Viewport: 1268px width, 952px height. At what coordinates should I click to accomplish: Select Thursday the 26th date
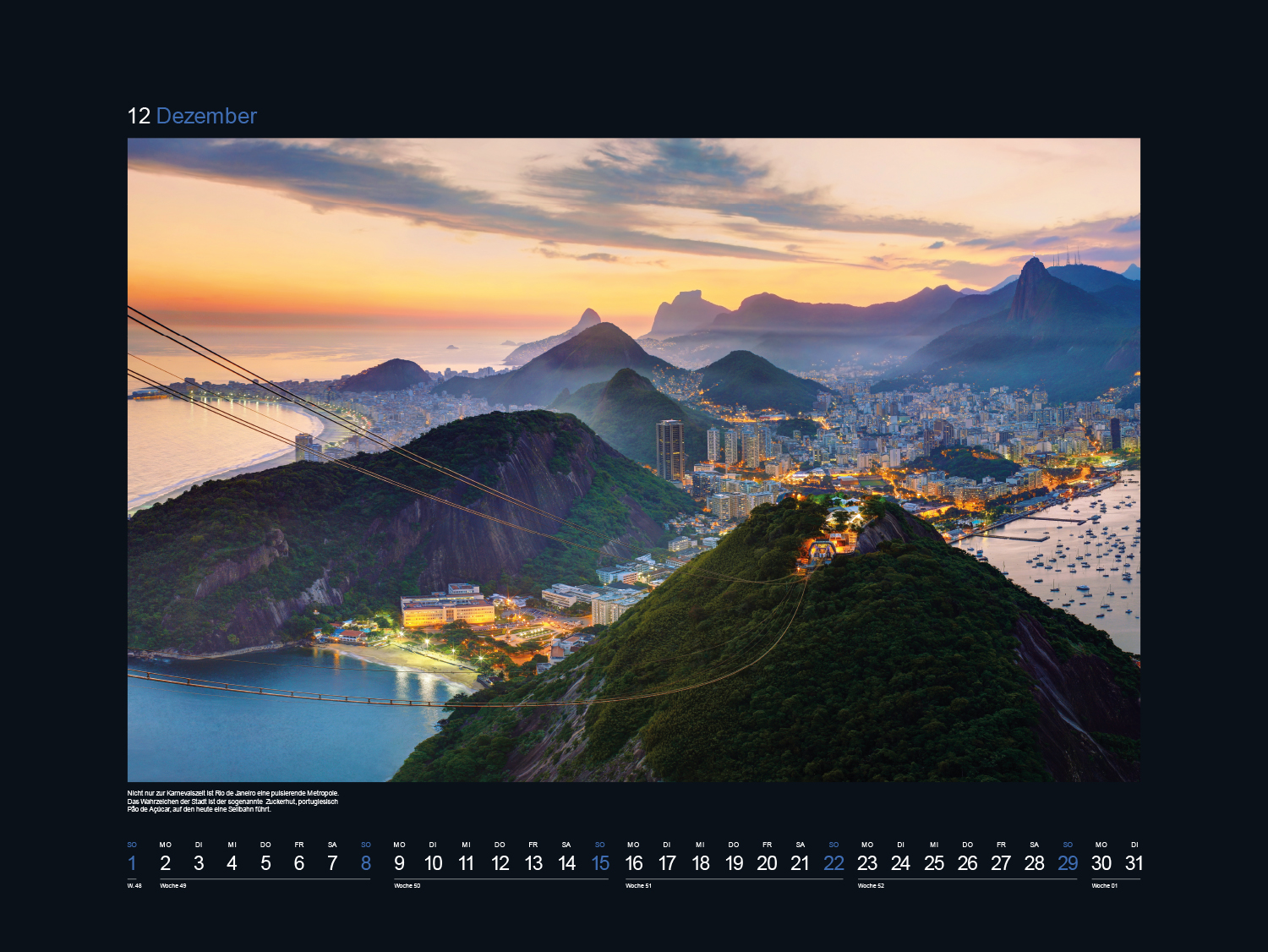968,863
